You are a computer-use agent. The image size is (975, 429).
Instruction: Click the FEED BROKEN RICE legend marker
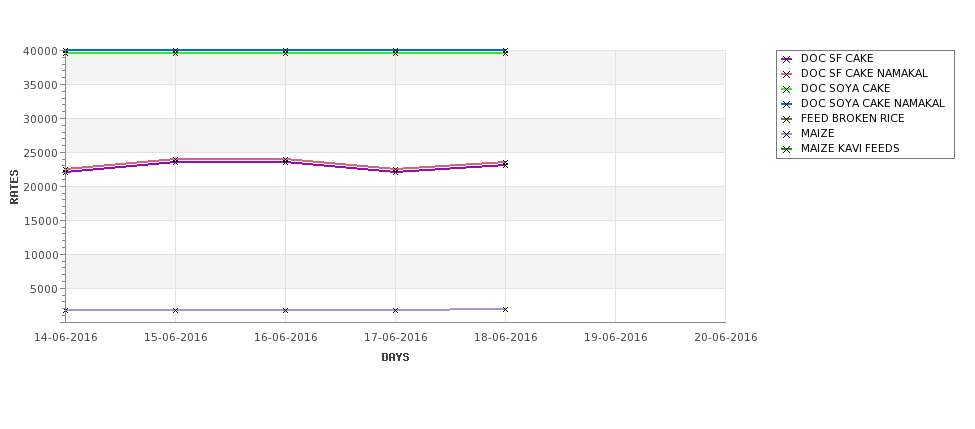point(787,119)
